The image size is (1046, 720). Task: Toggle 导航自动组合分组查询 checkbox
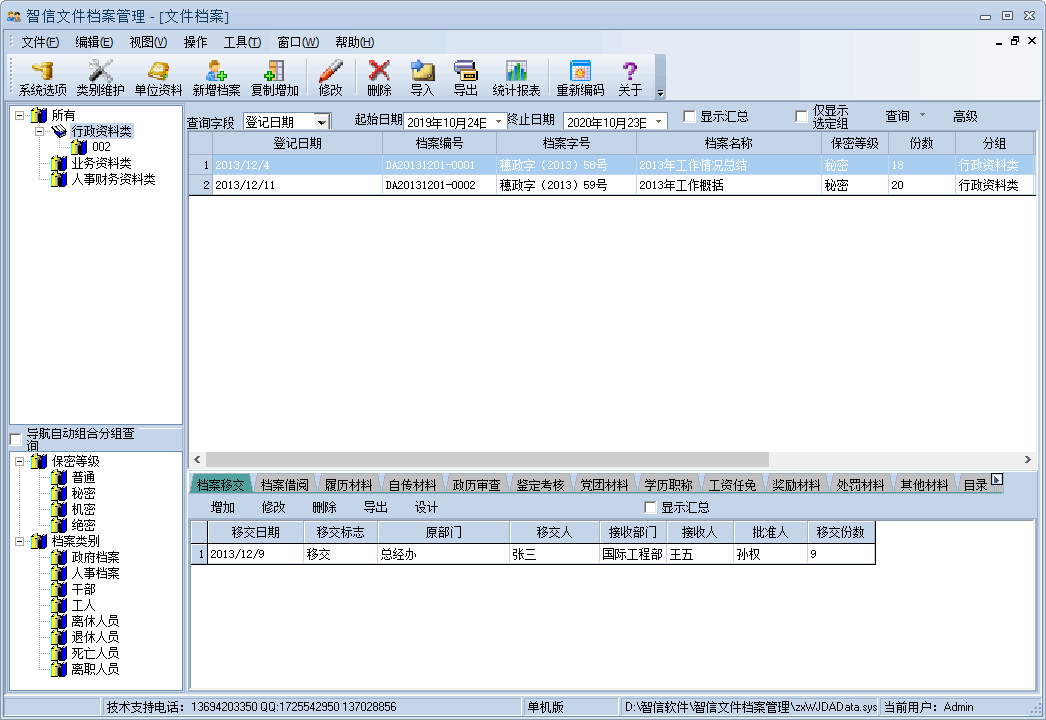(x=16, y=439)
